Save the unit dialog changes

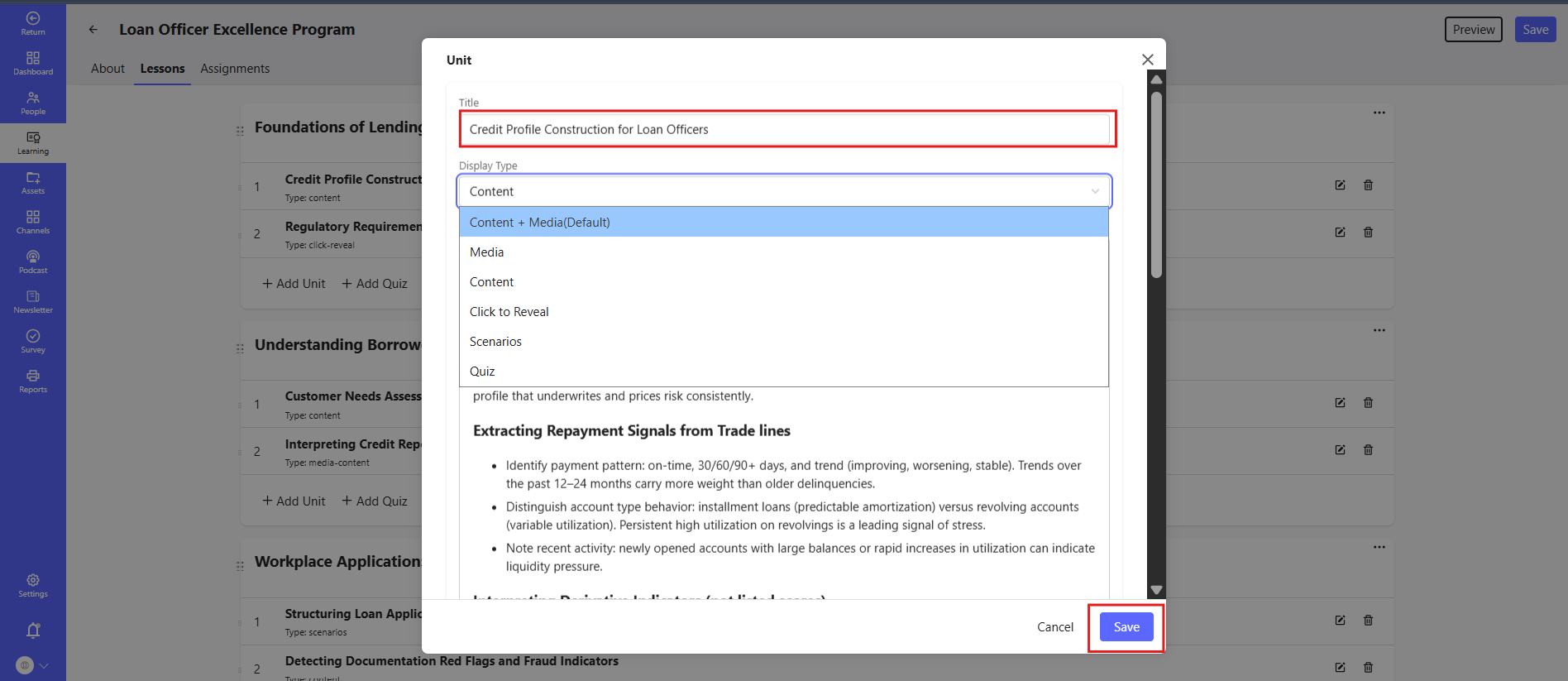[x=1126, y=627]
